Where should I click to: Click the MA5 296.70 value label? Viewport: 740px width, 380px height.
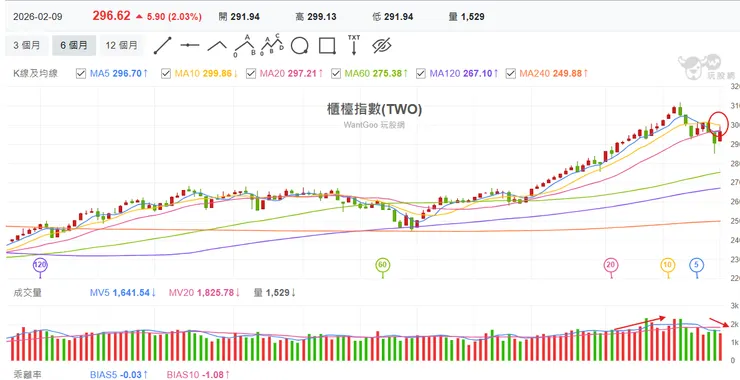pyautogui.click(x=119, y=74)
